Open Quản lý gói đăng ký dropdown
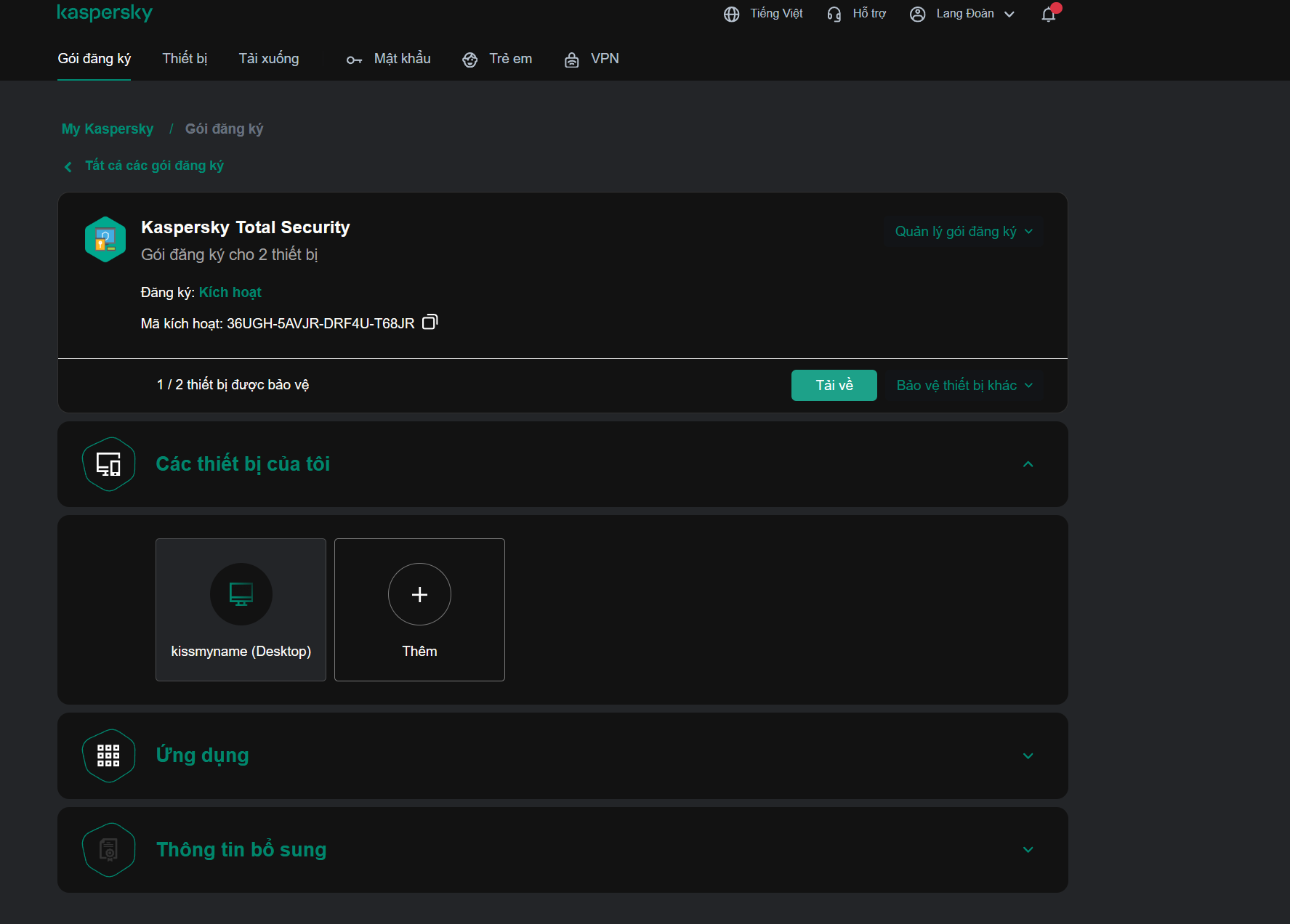This screenshot has height=924, width=1290. 964,232
